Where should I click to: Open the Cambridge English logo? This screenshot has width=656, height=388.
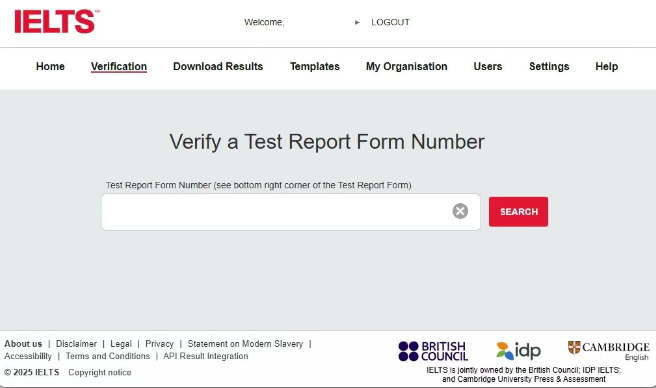(x=608, y=351)
